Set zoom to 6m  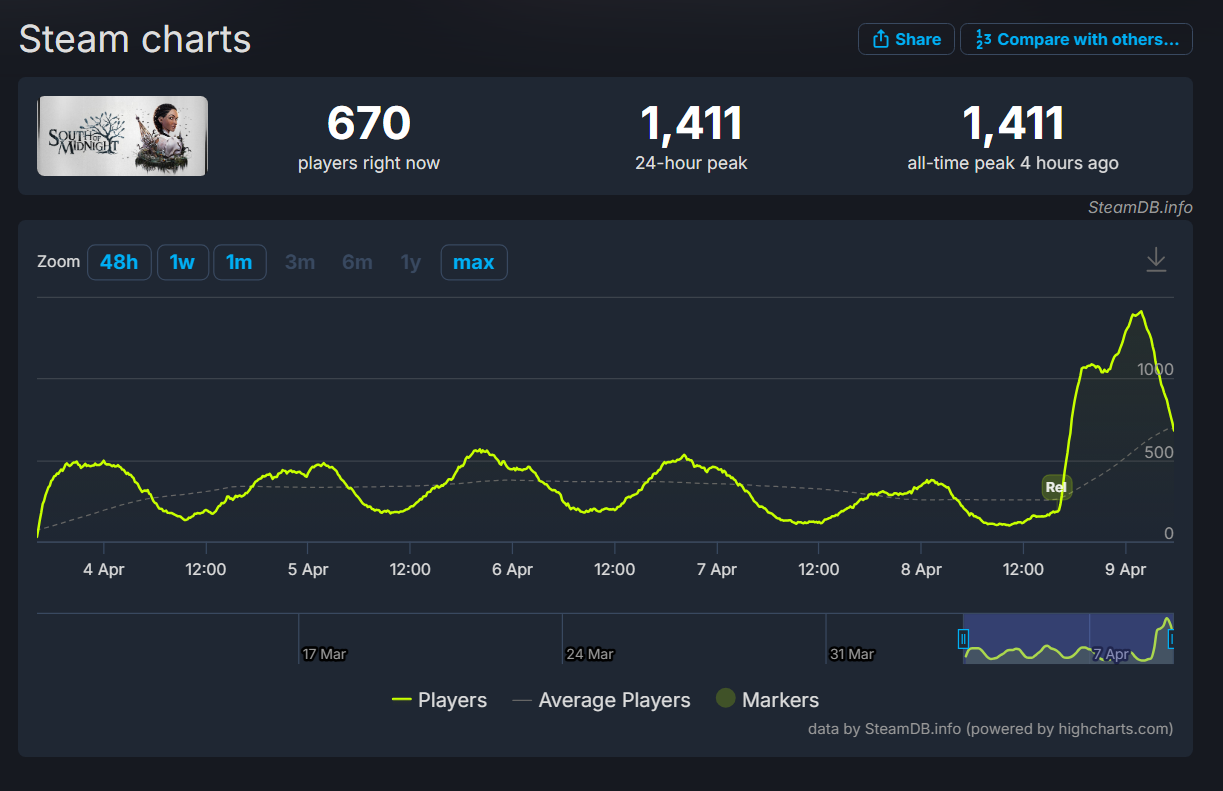coord(357,262)
